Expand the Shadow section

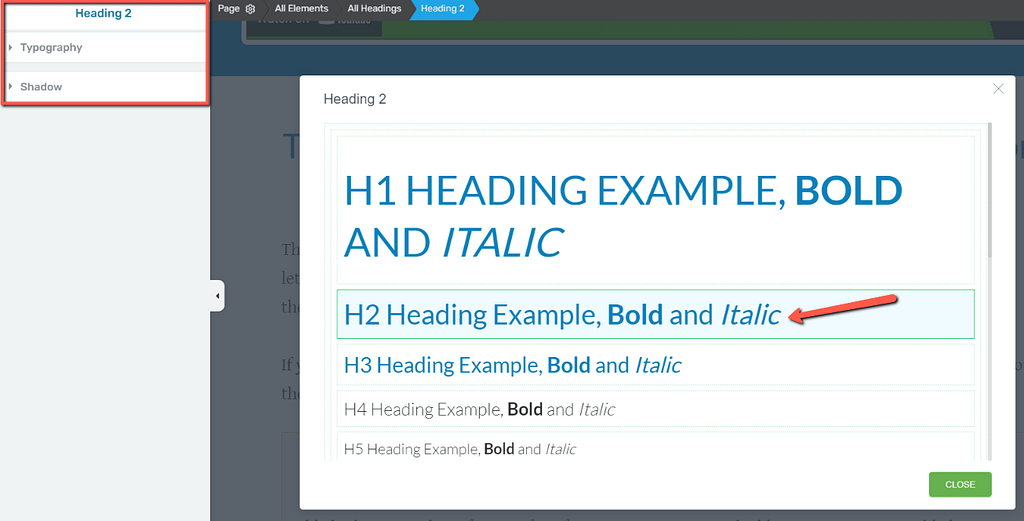pyautogui.click(x=104, y=87)
